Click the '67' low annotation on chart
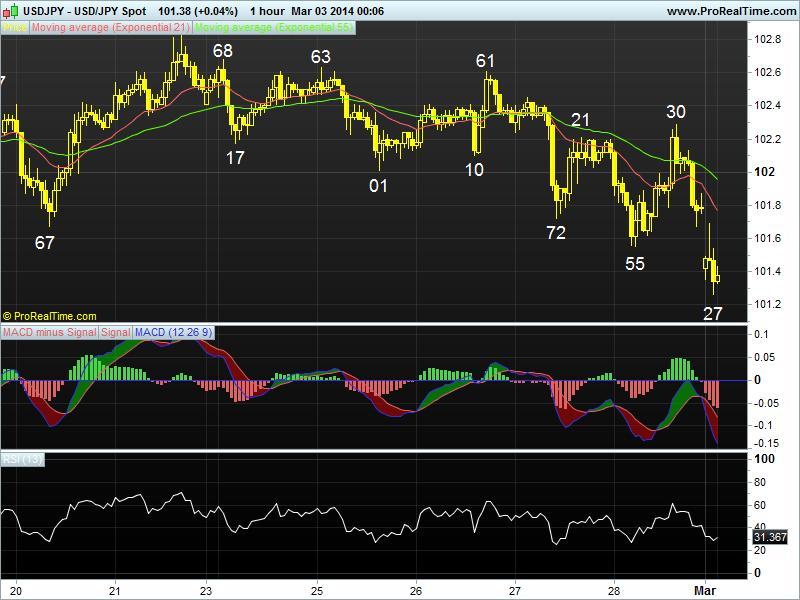 coord(44,243)
